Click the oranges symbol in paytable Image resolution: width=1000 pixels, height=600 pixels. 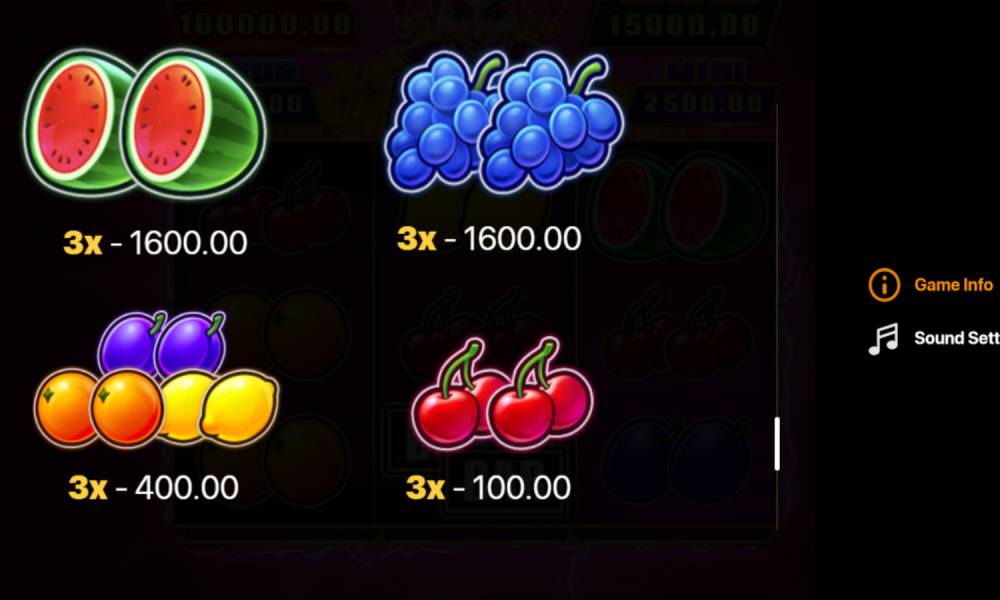click(x=98, y=407)
